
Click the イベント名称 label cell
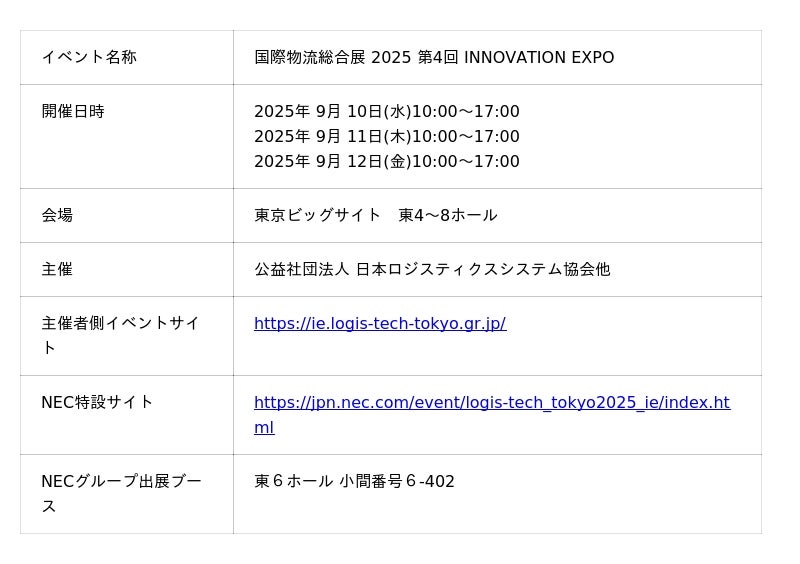tap(89, 58)
